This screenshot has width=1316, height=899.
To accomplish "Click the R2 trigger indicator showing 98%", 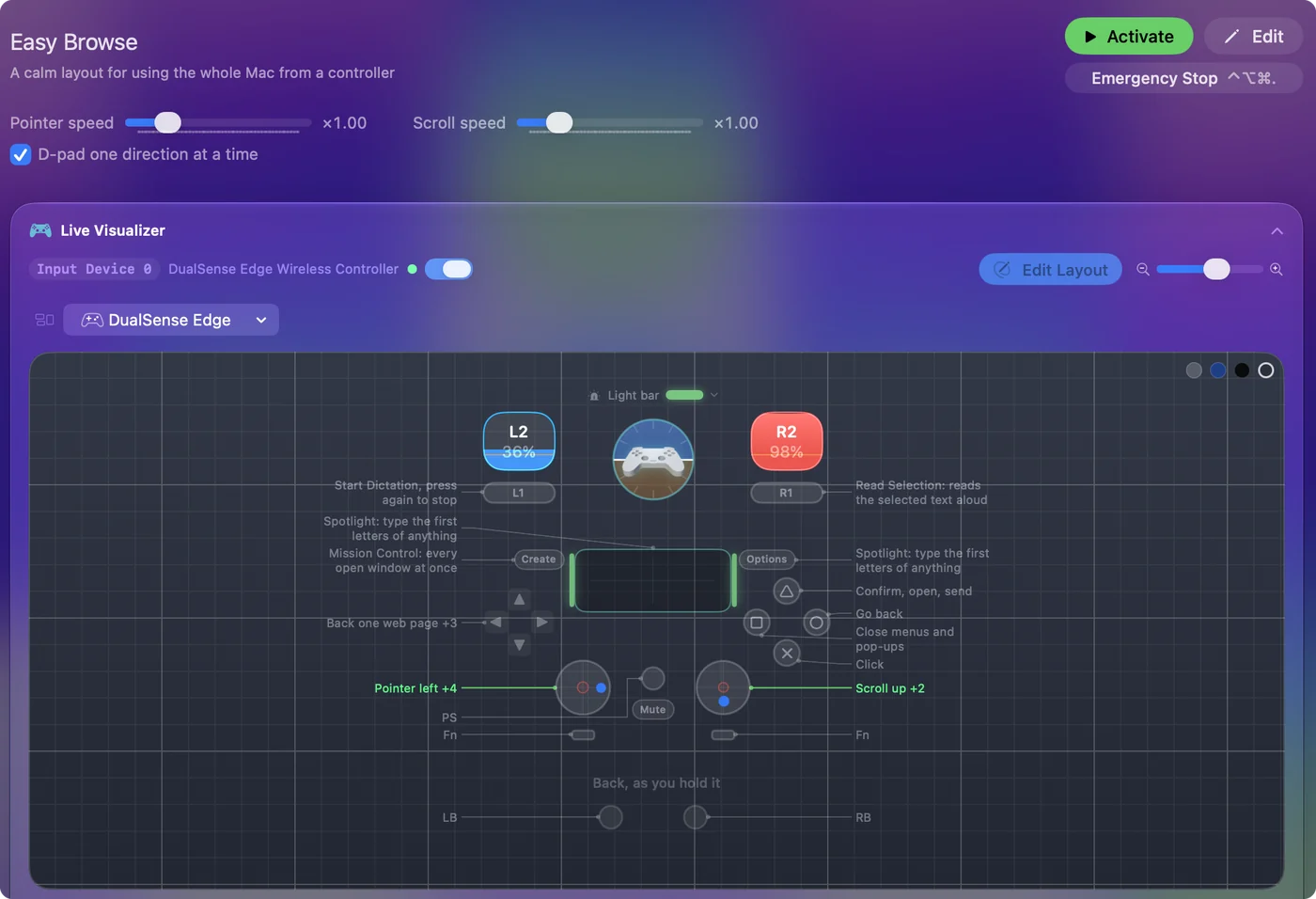I will pos(787,441).
